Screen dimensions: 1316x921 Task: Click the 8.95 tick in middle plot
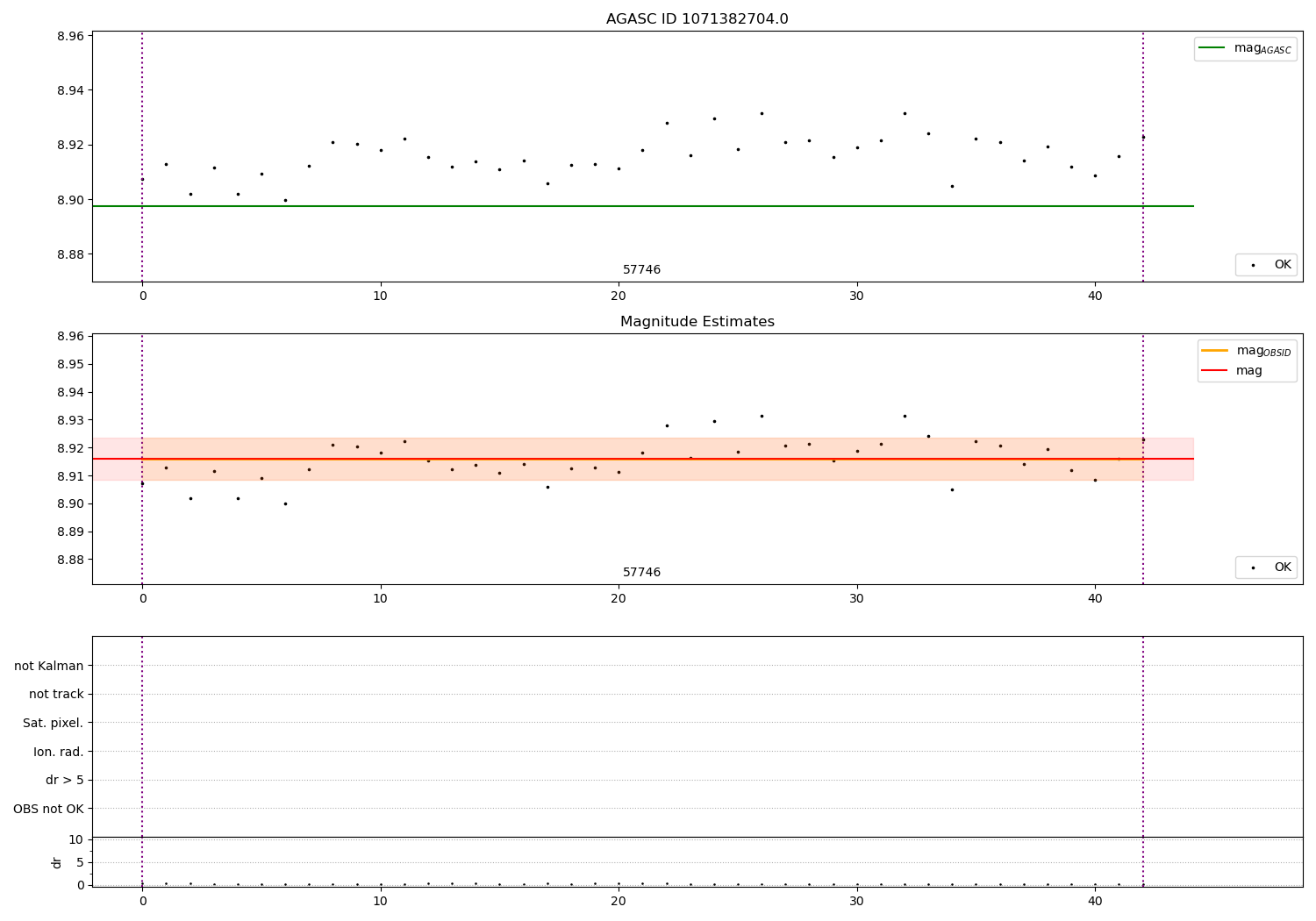click(70, 364)
